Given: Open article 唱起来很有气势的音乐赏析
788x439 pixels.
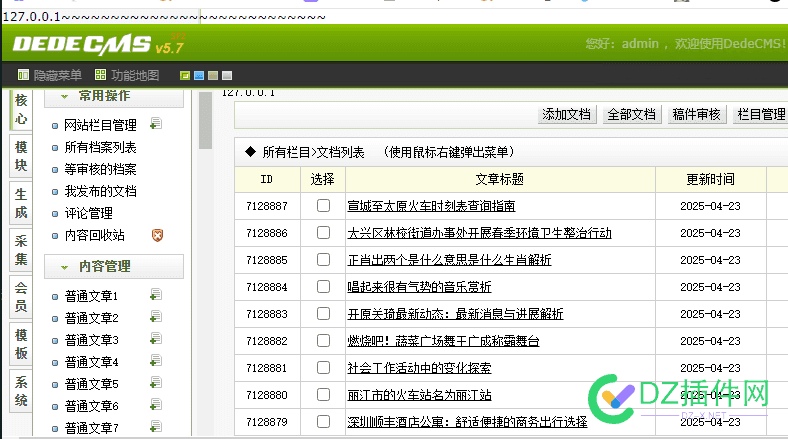Looking at the screenshot, I should pos(419,287).
